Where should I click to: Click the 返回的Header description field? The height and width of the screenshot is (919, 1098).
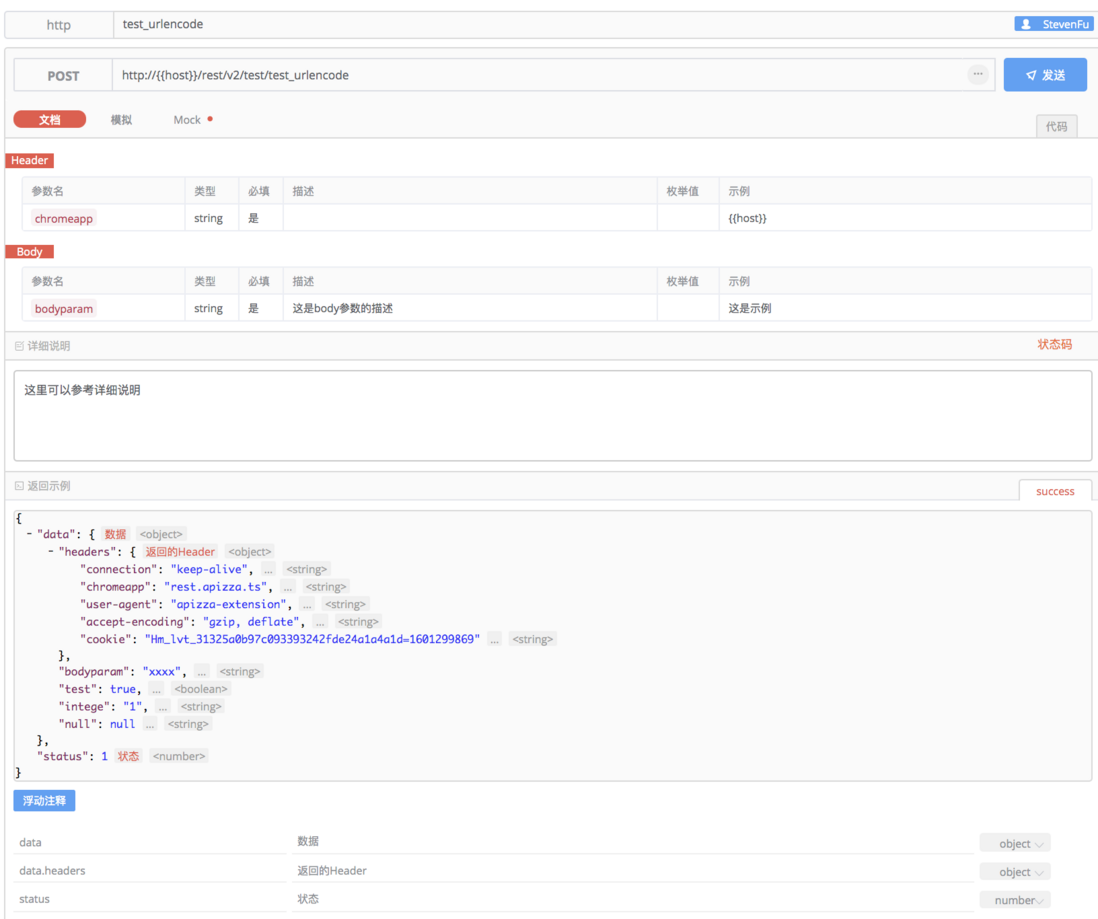click(x=634, y=871)
